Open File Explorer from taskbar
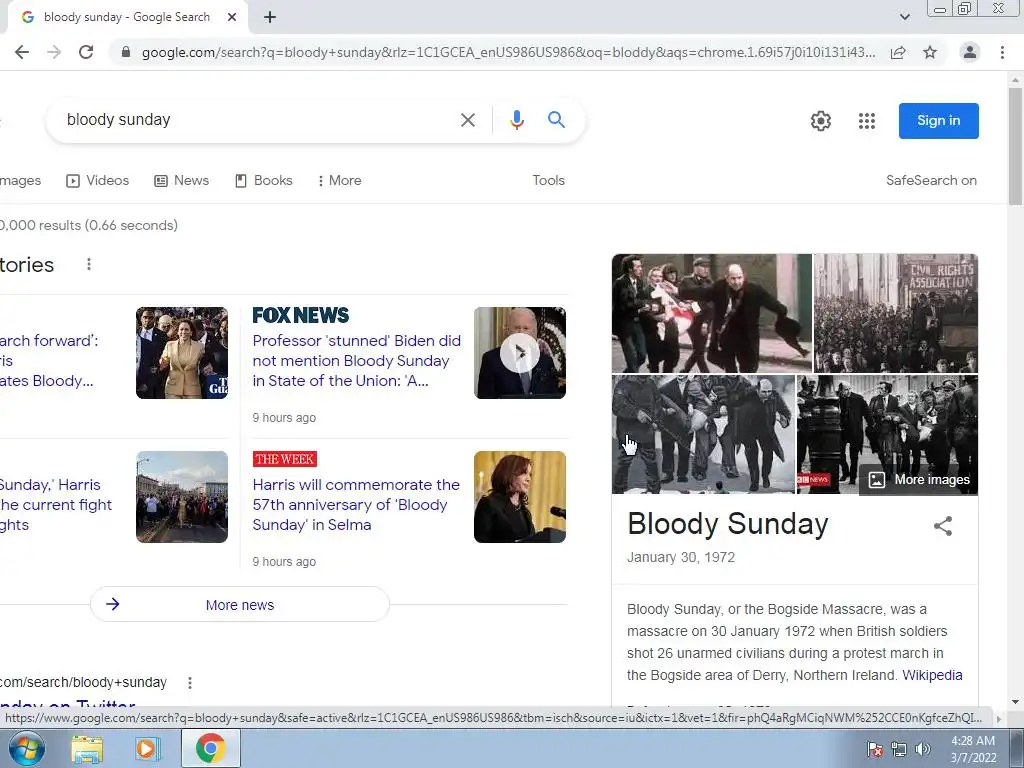Screen dimensions: 1024x768 [87, 749]
